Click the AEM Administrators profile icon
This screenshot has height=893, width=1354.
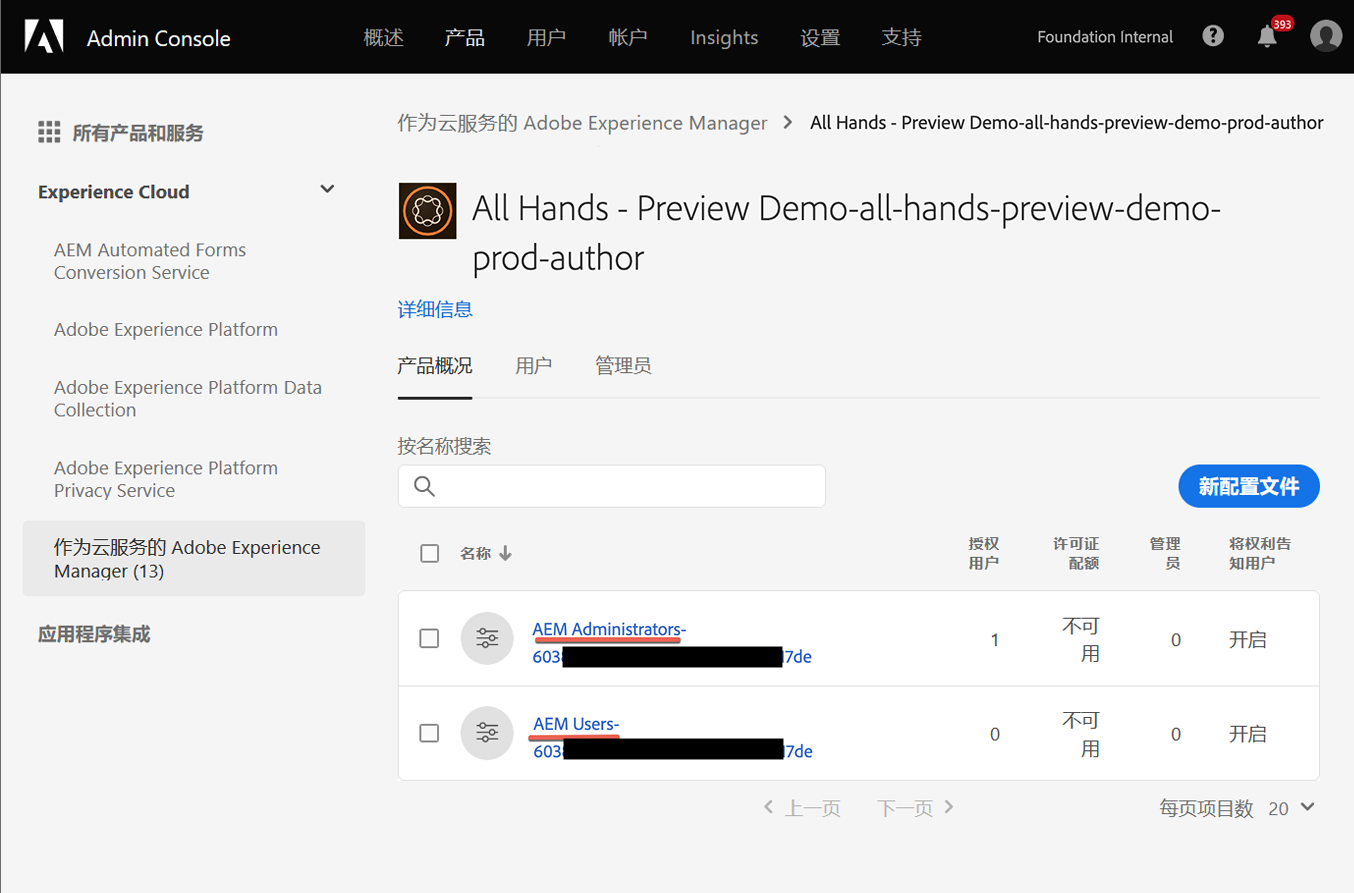point(487,638)
